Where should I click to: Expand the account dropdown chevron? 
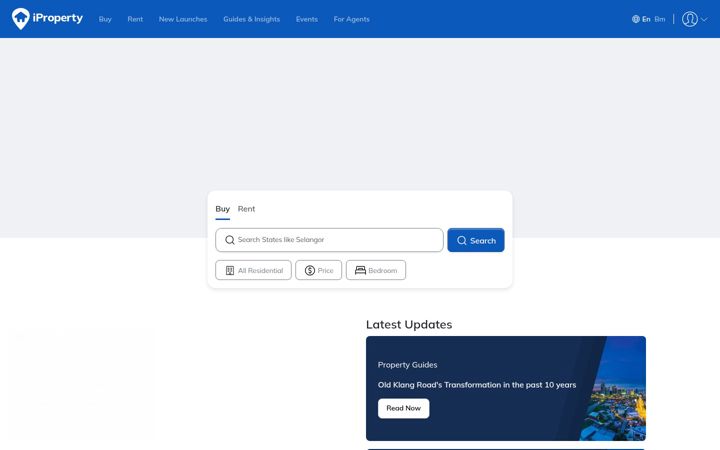pos(704,20)
